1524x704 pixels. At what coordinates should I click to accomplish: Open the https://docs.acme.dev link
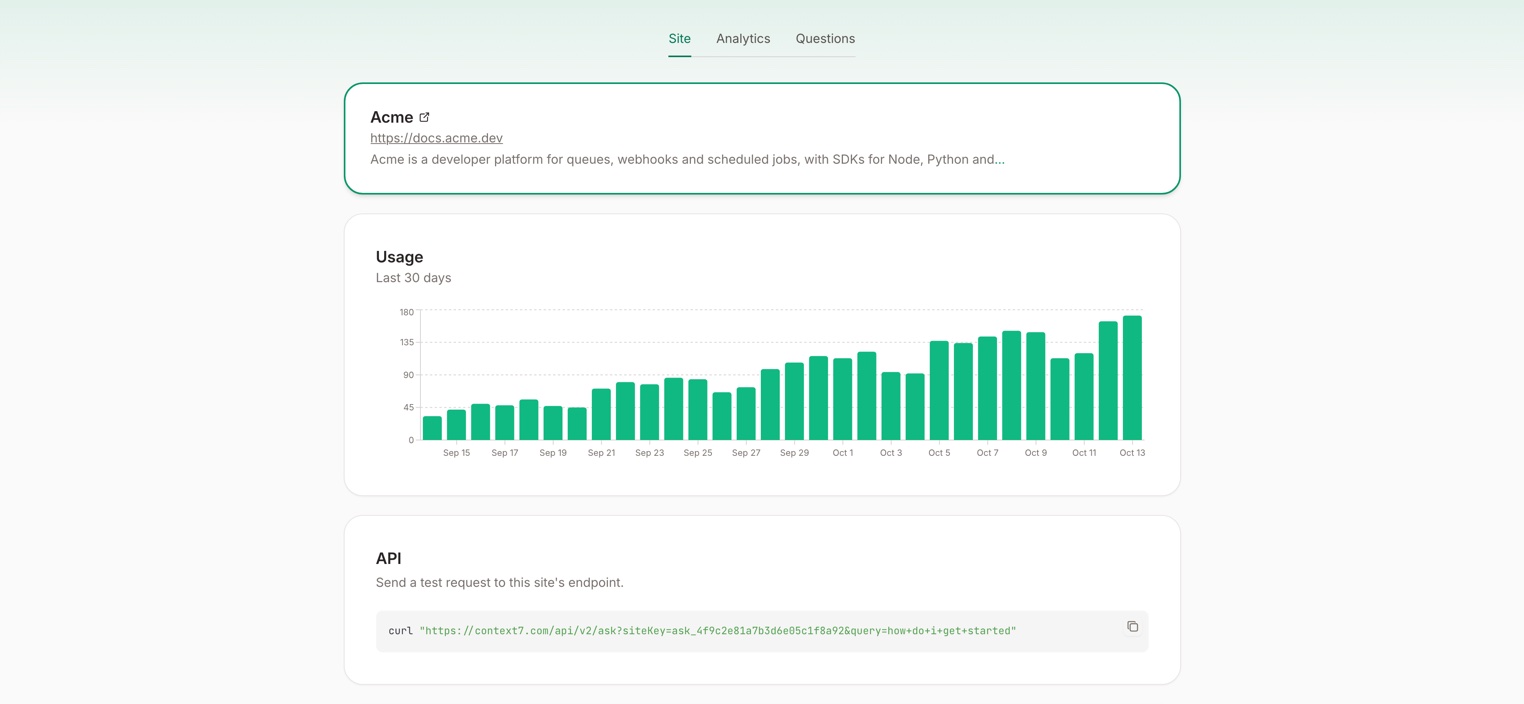(x=436, y=138)
